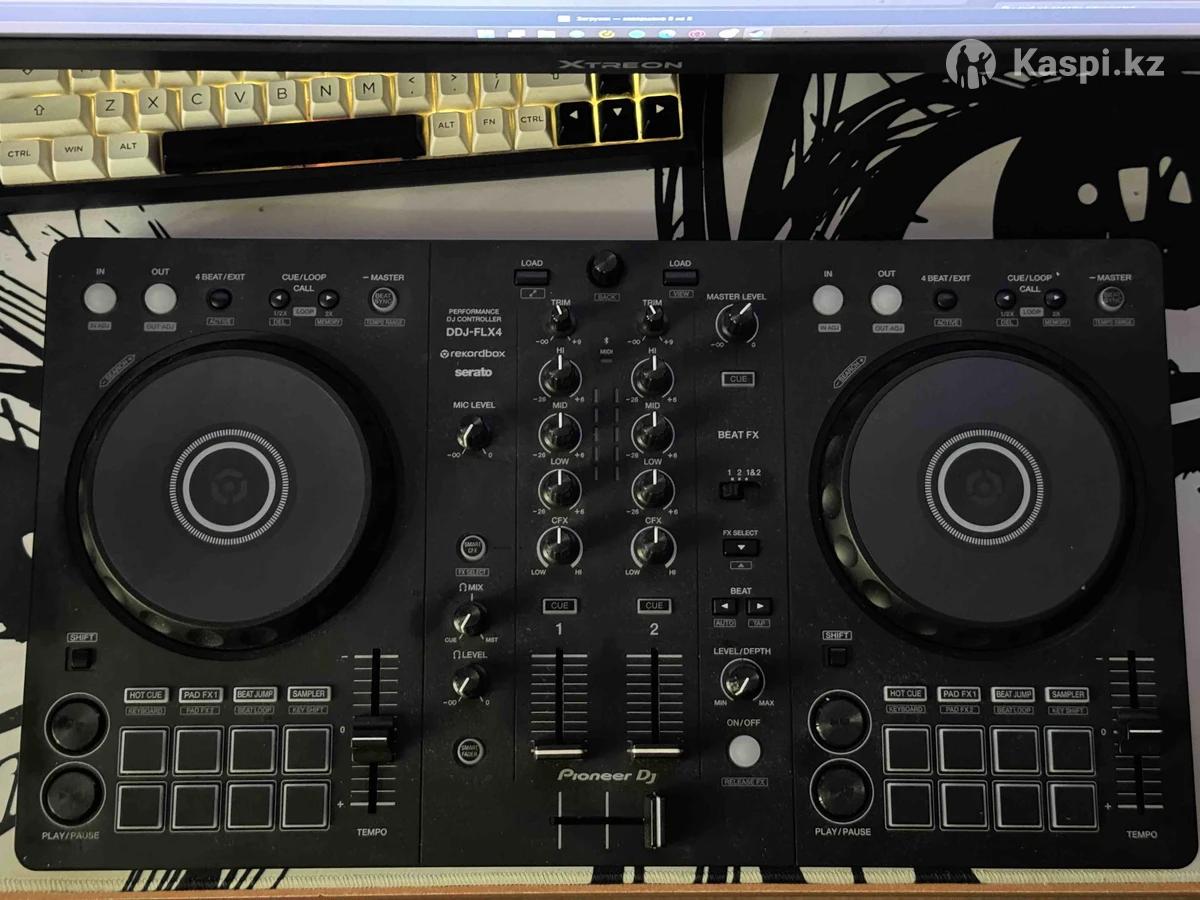Toggle the Beat FX ON/OFF button
1200x900 pixels.
click(743, 750)
